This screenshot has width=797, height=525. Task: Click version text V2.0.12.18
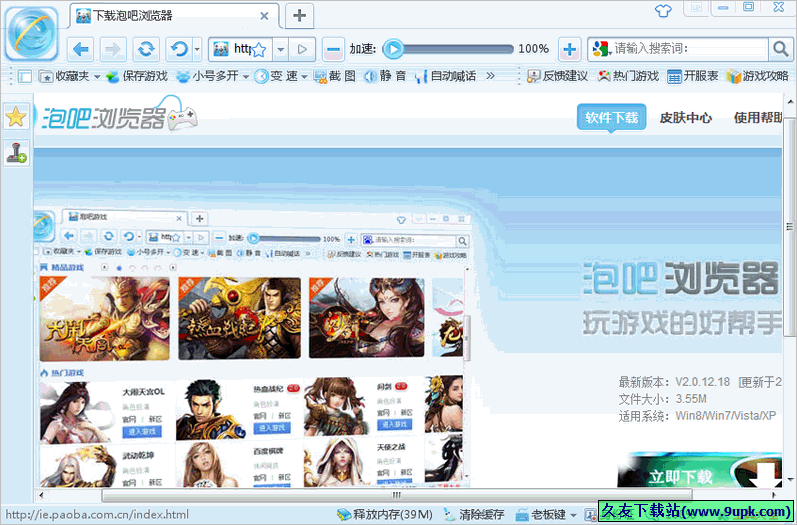tap(702, 382)
